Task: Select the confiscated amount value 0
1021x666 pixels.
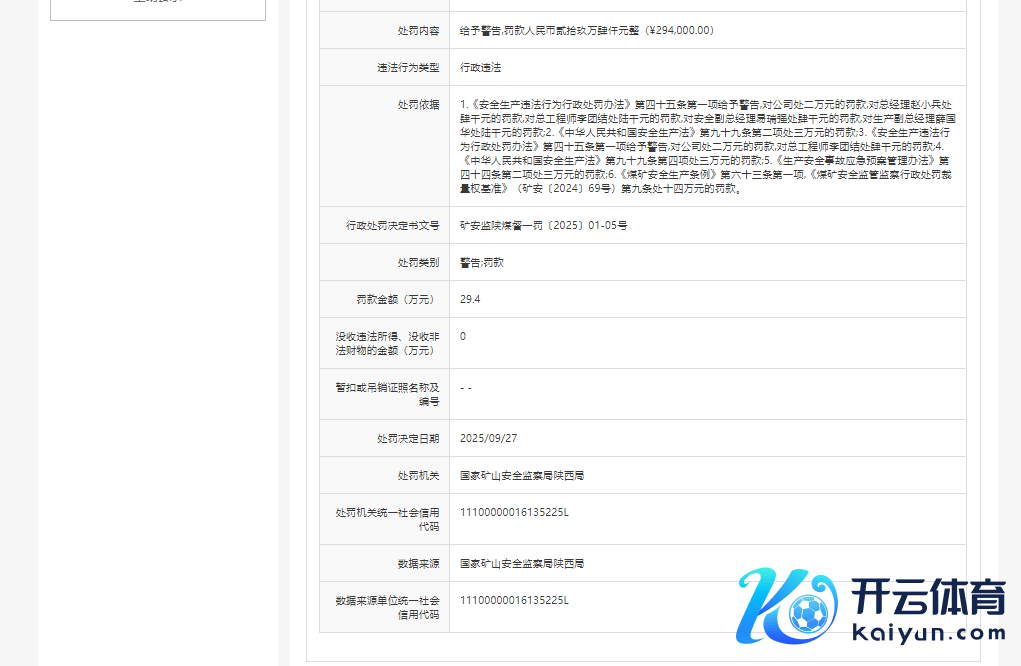Action: 462,336
